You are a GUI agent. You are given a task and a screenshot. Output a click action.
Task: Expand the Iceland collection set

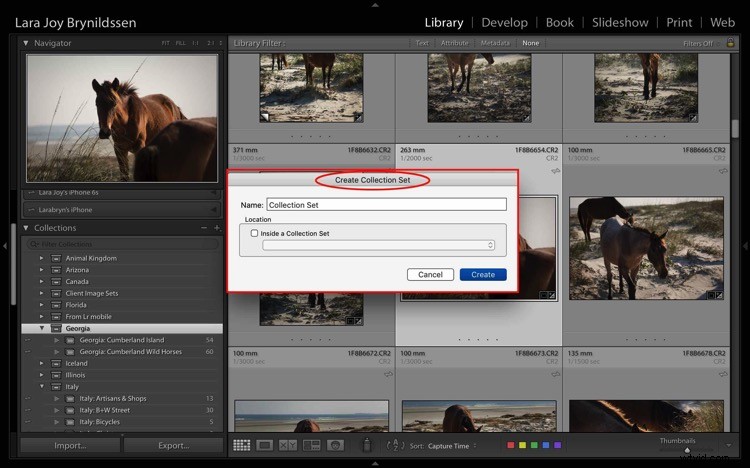coord(41,363)
